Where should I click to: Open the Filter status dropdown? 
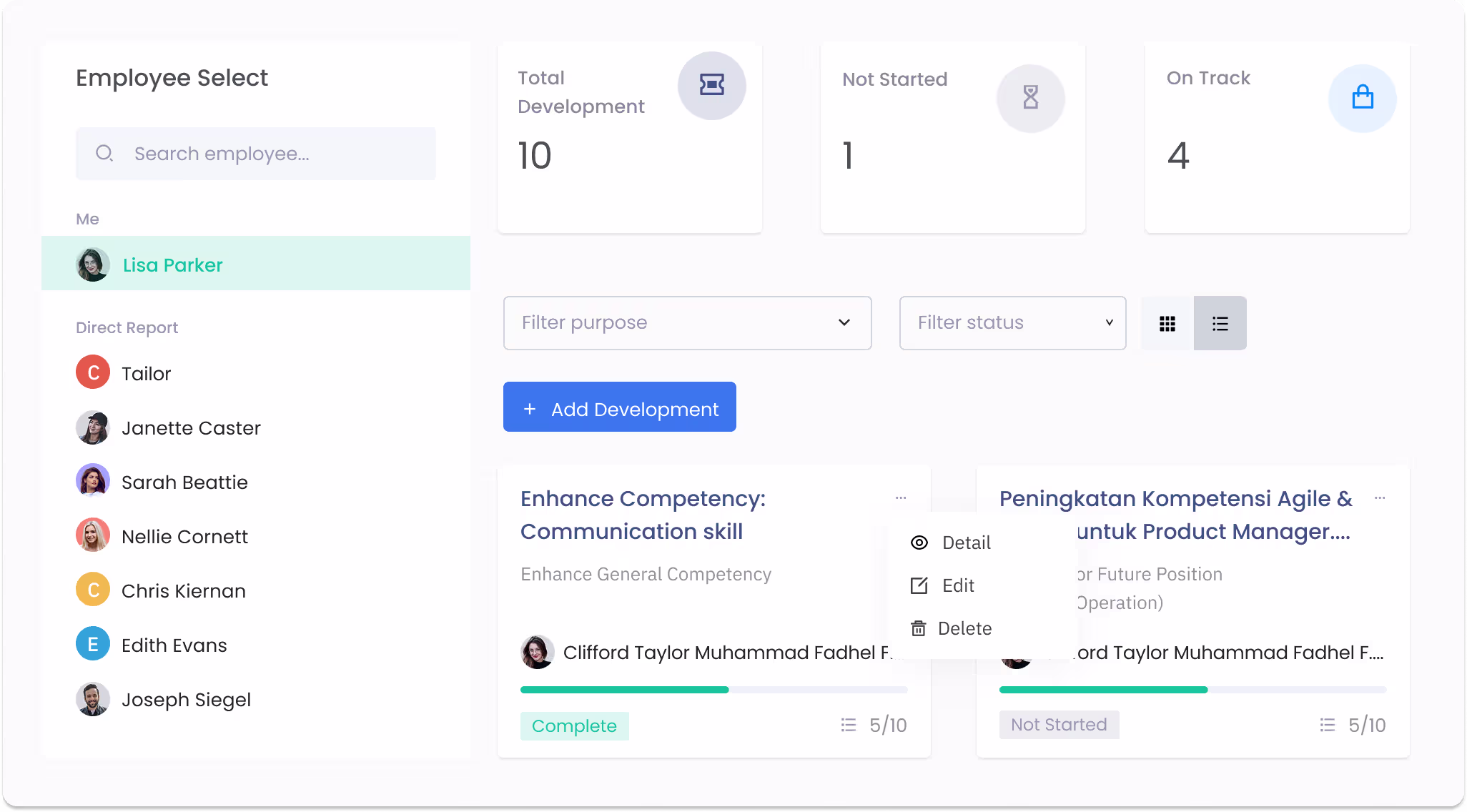tap(1013, 323)
